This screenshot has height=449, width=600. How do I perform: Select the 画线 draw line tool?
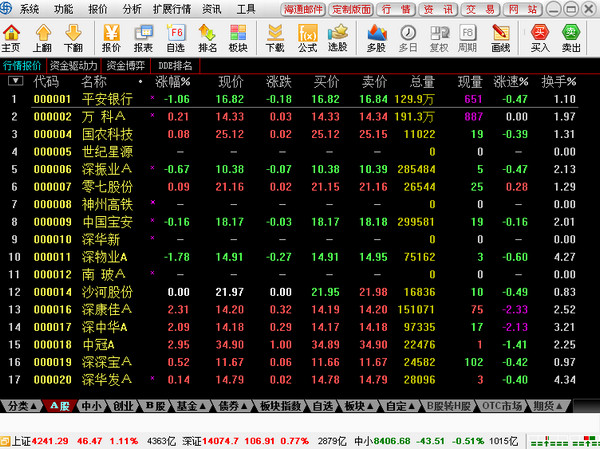pos(501,38)
